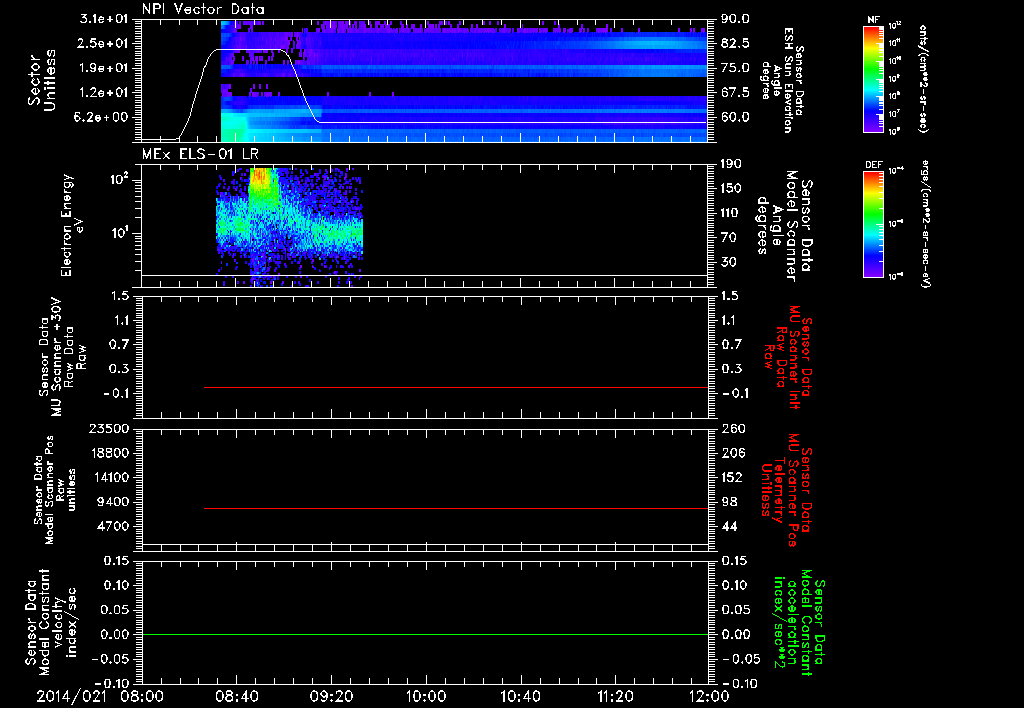Click the "190" scanner angle tick

click(731, 164)
